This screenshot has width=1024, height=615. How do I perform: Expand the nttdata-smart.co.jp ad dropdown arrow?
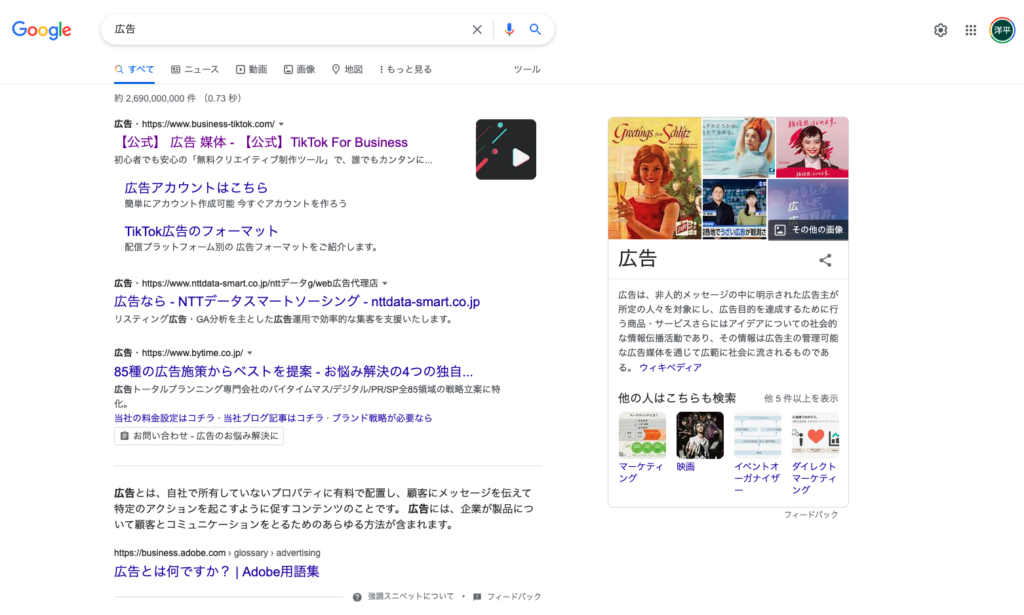coord(385,284)
